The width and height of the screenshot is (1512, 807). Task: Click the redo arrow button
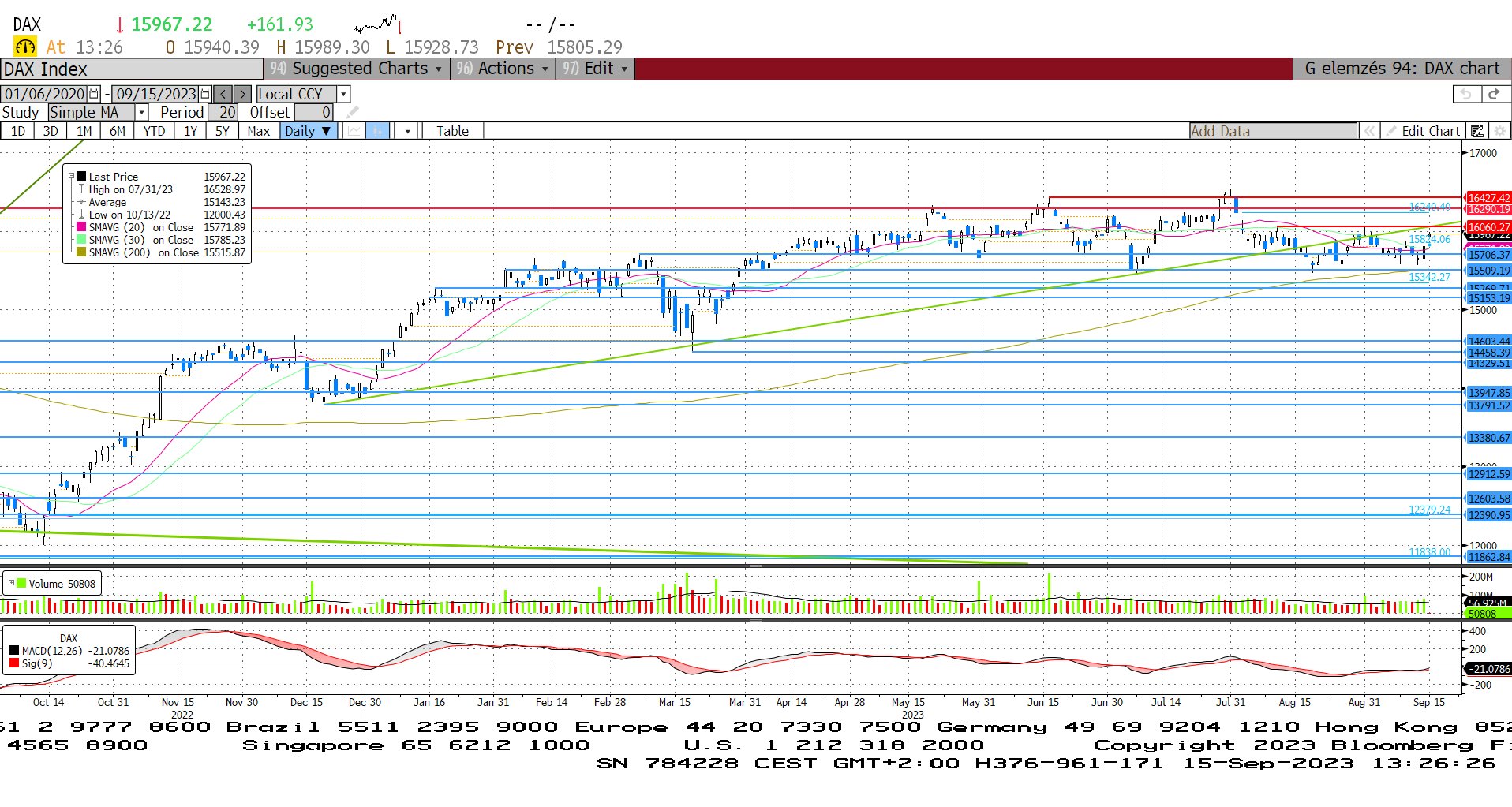point(1493,94)
